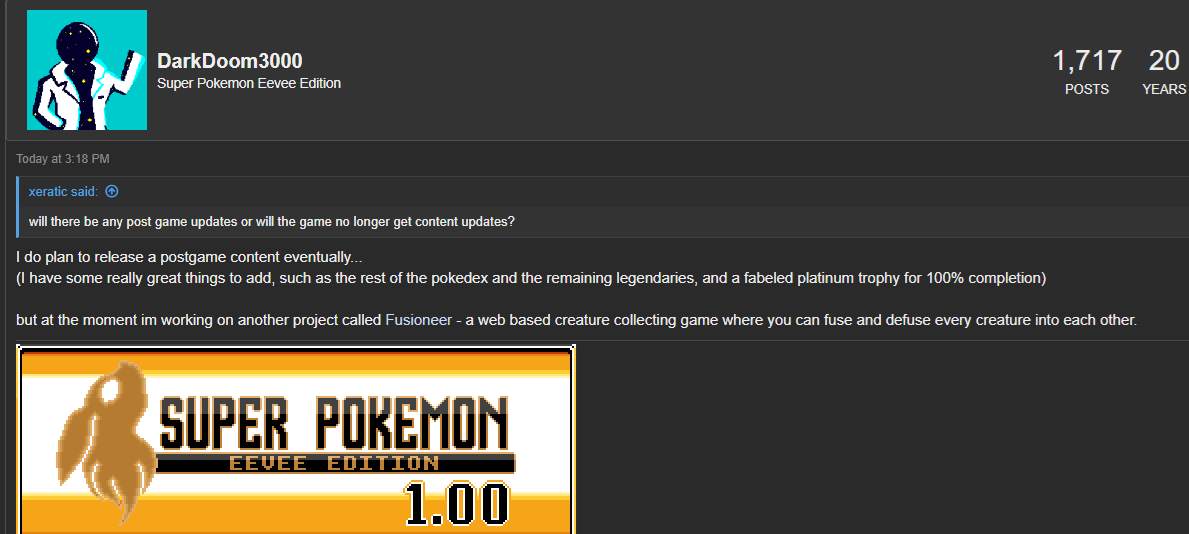
Task: Open the Super Pokemon Eevee Edition banner image
Action: [296, 439]
